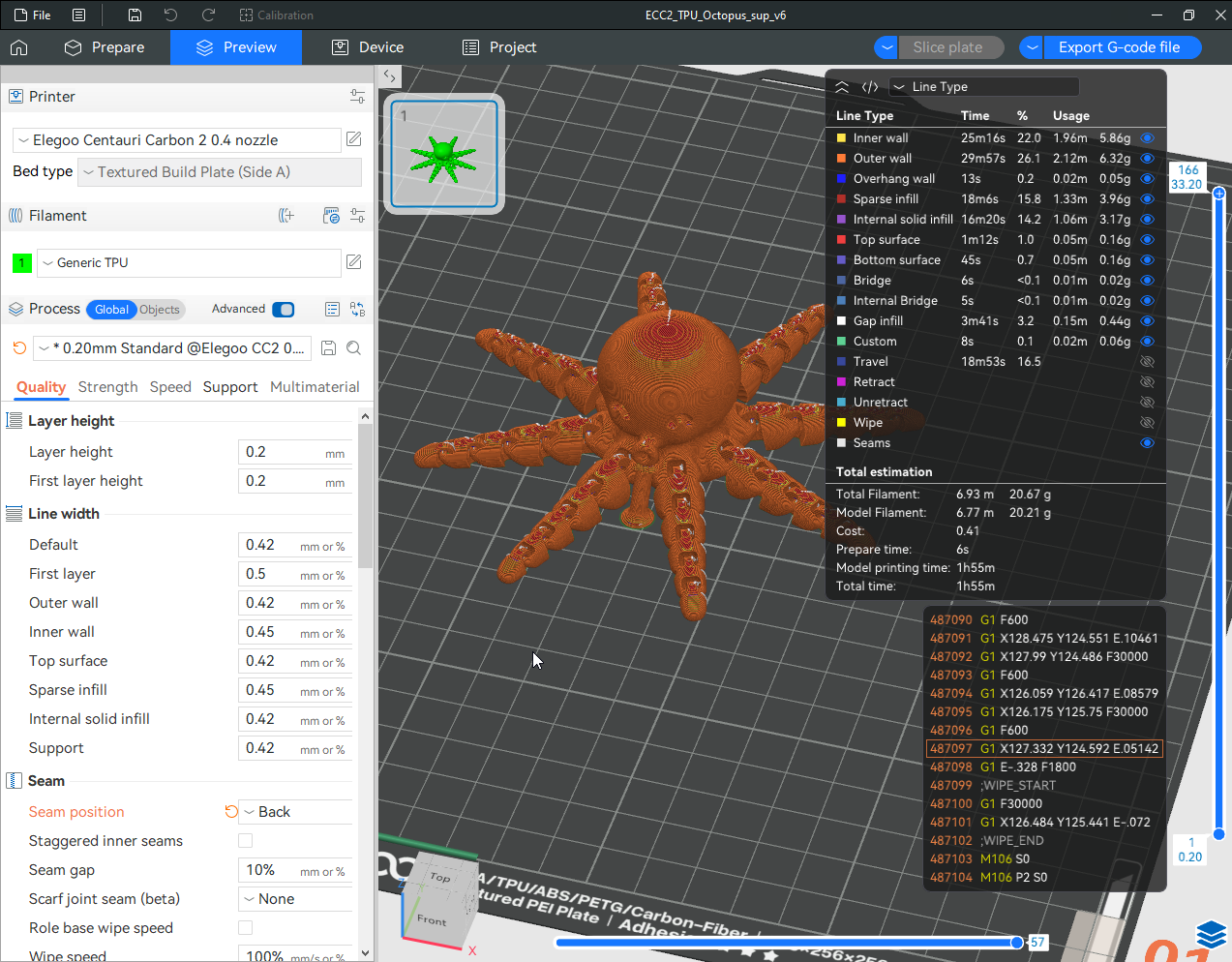Hide Inner wall lines with eye icon
This screenshot has width=1232, height=962.
pyautogui.click(x=1147, y=138)
